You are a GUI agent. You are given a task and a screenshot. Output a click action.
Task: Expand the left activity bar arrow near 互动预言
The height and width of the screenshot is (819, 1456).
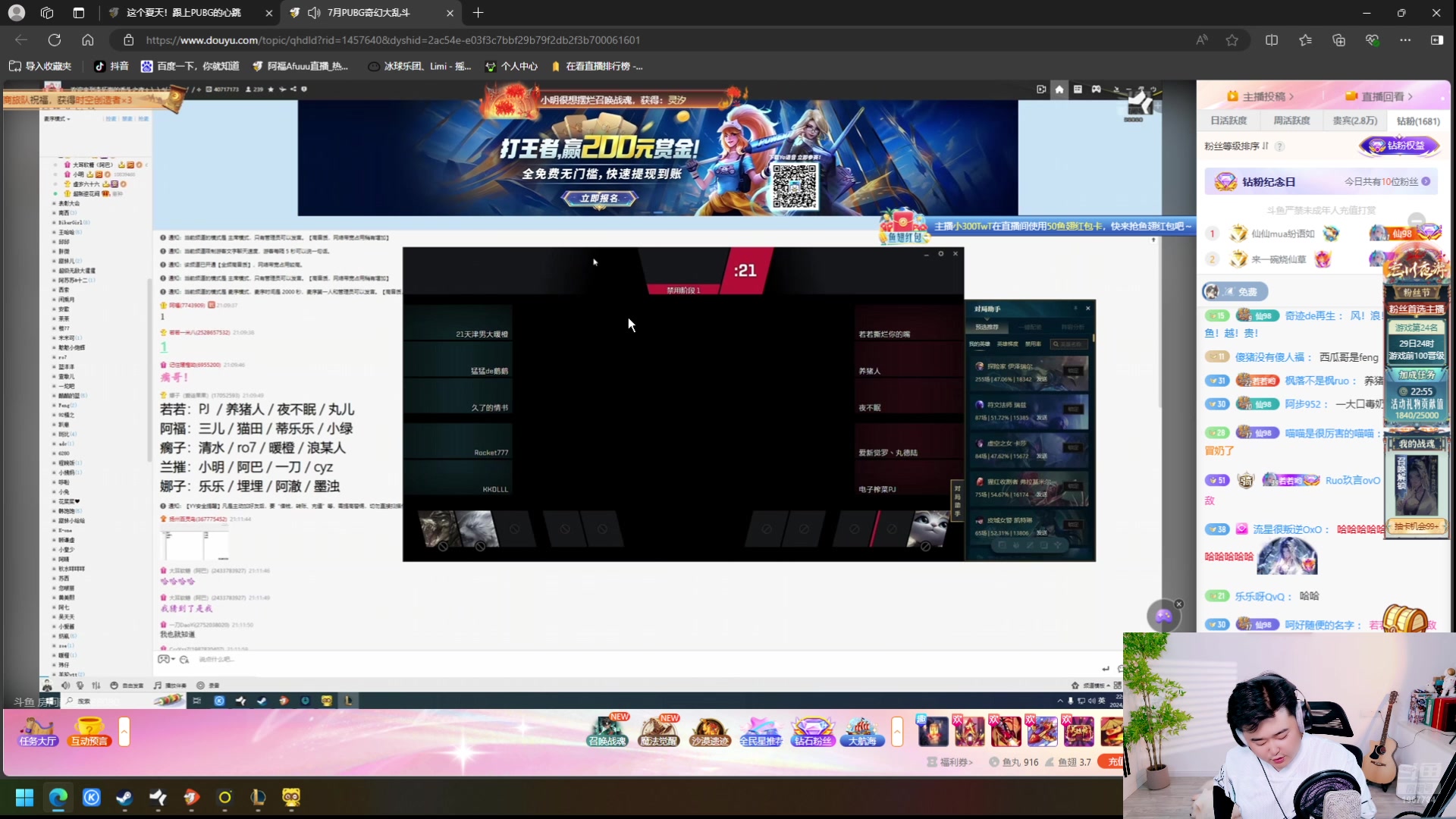[124, 732]
